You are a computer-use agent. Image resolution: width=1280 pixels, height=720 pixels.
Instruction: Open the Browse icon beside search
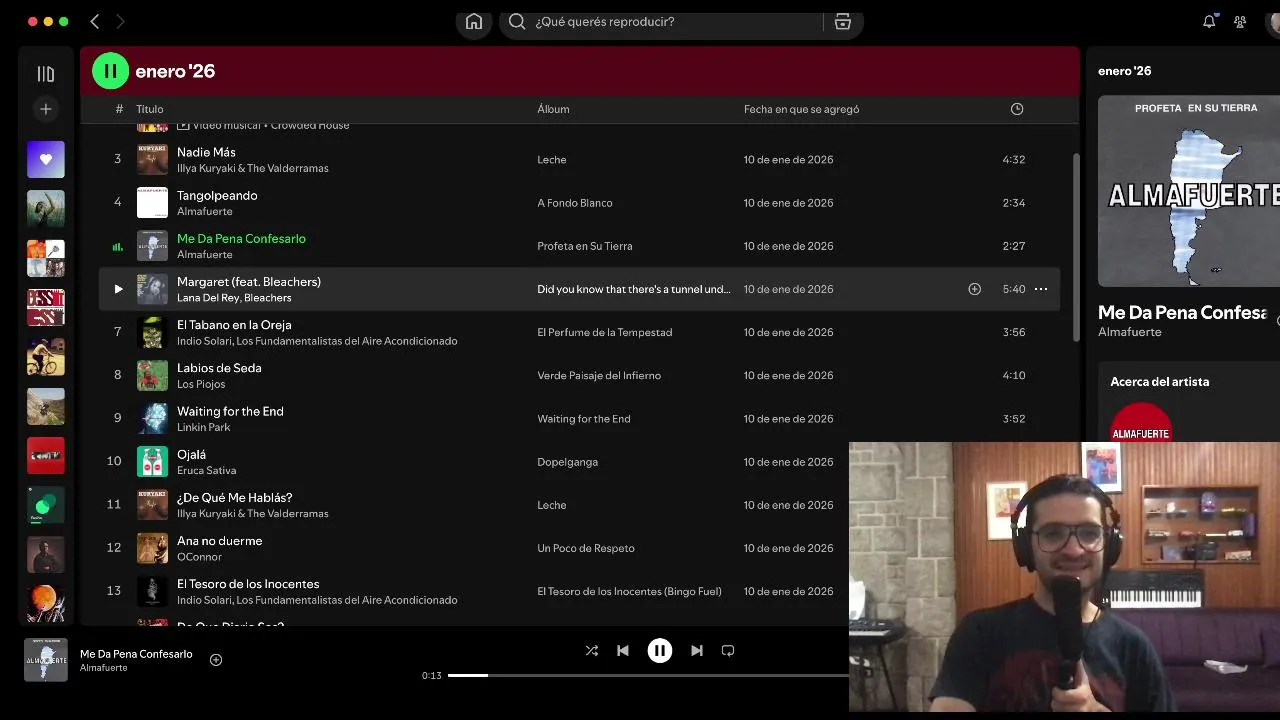843,22
